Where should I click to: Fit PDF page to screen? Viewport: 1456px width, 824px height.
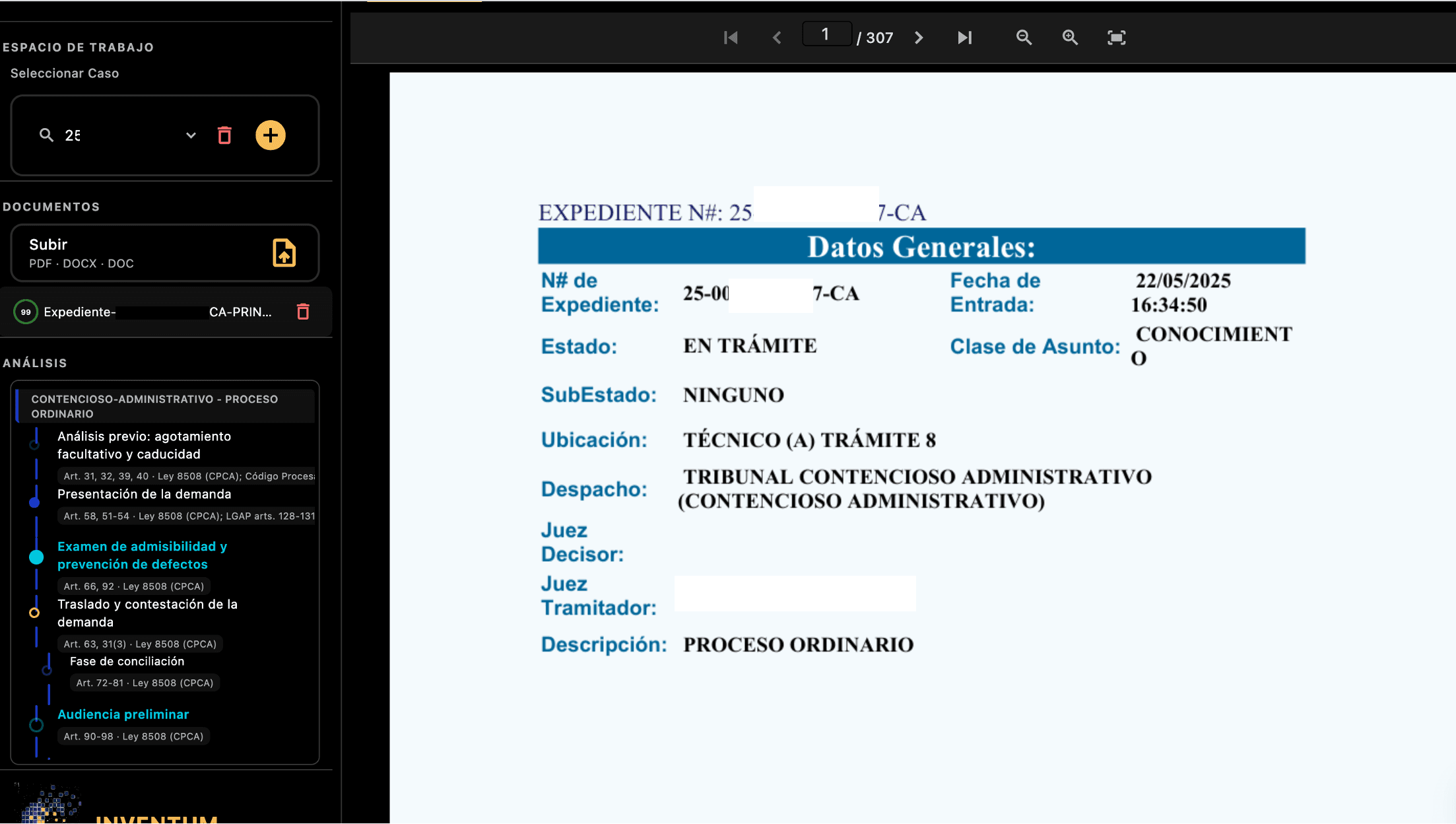click(x=1116, y=38)
